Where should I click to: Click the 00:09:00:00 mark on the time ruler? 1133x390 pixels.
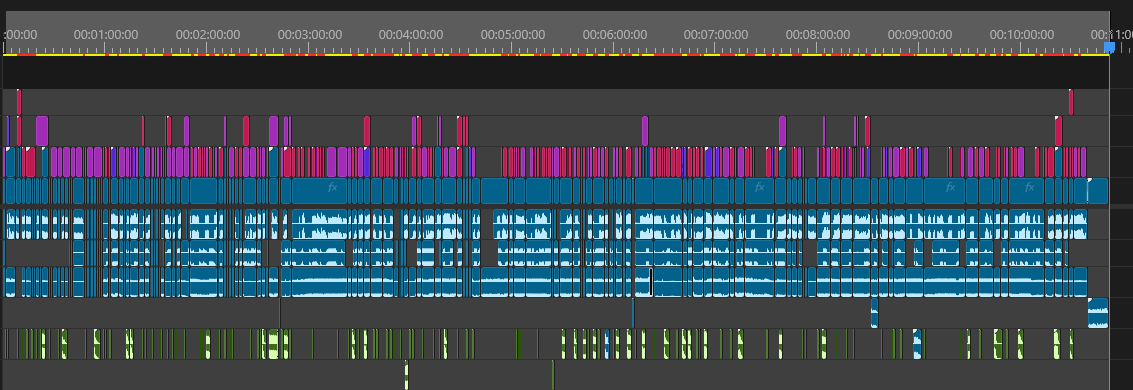[919, 34]
